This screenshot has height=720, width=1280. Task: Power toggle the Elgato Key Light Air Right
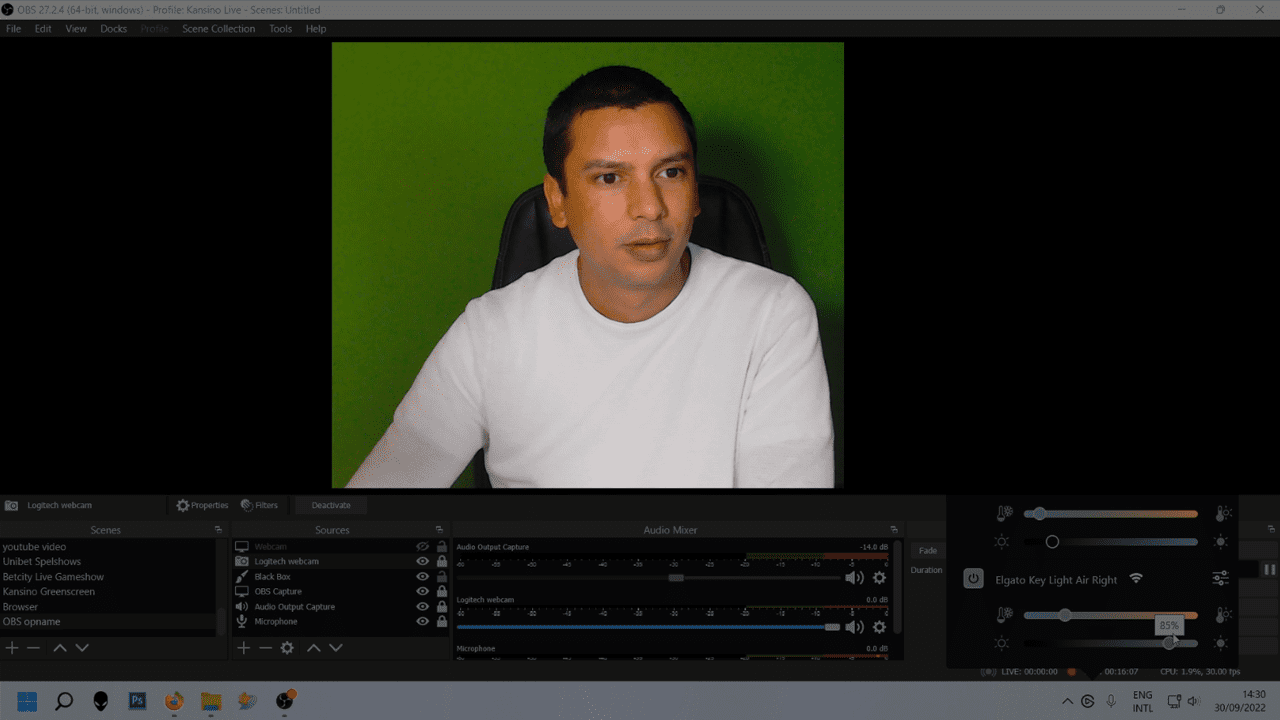973,579
